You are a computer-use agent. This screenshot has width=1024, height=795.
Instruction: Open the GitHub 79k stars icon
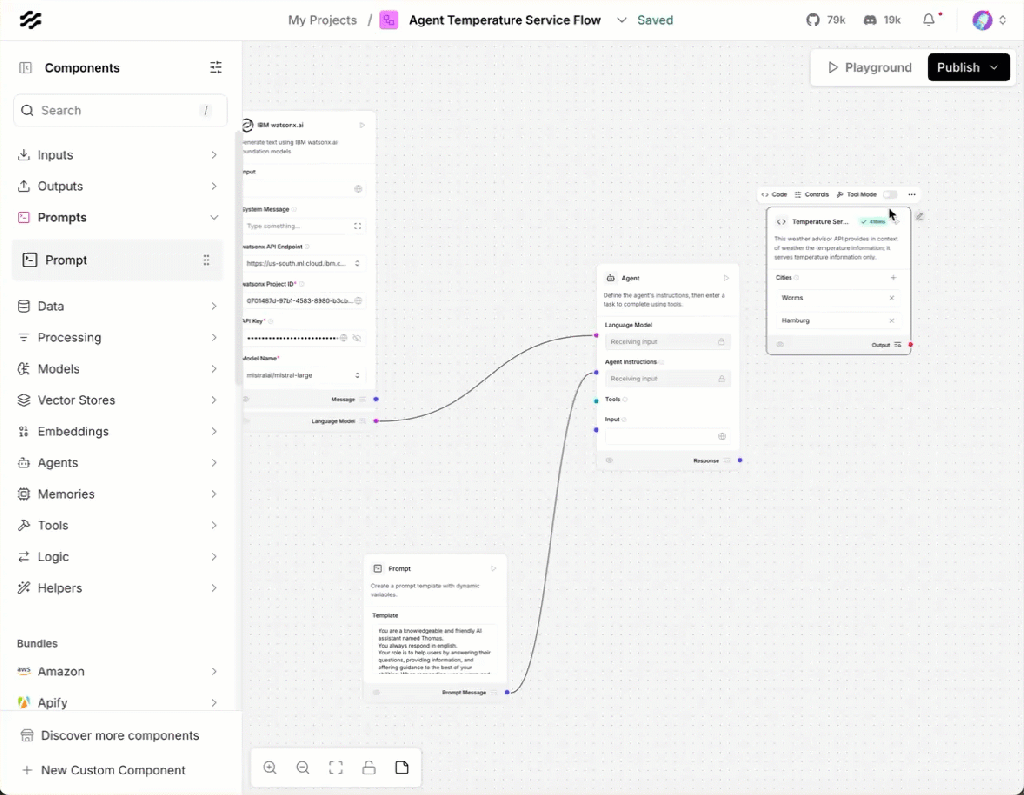pyautogui.click(x=826, y=20)
